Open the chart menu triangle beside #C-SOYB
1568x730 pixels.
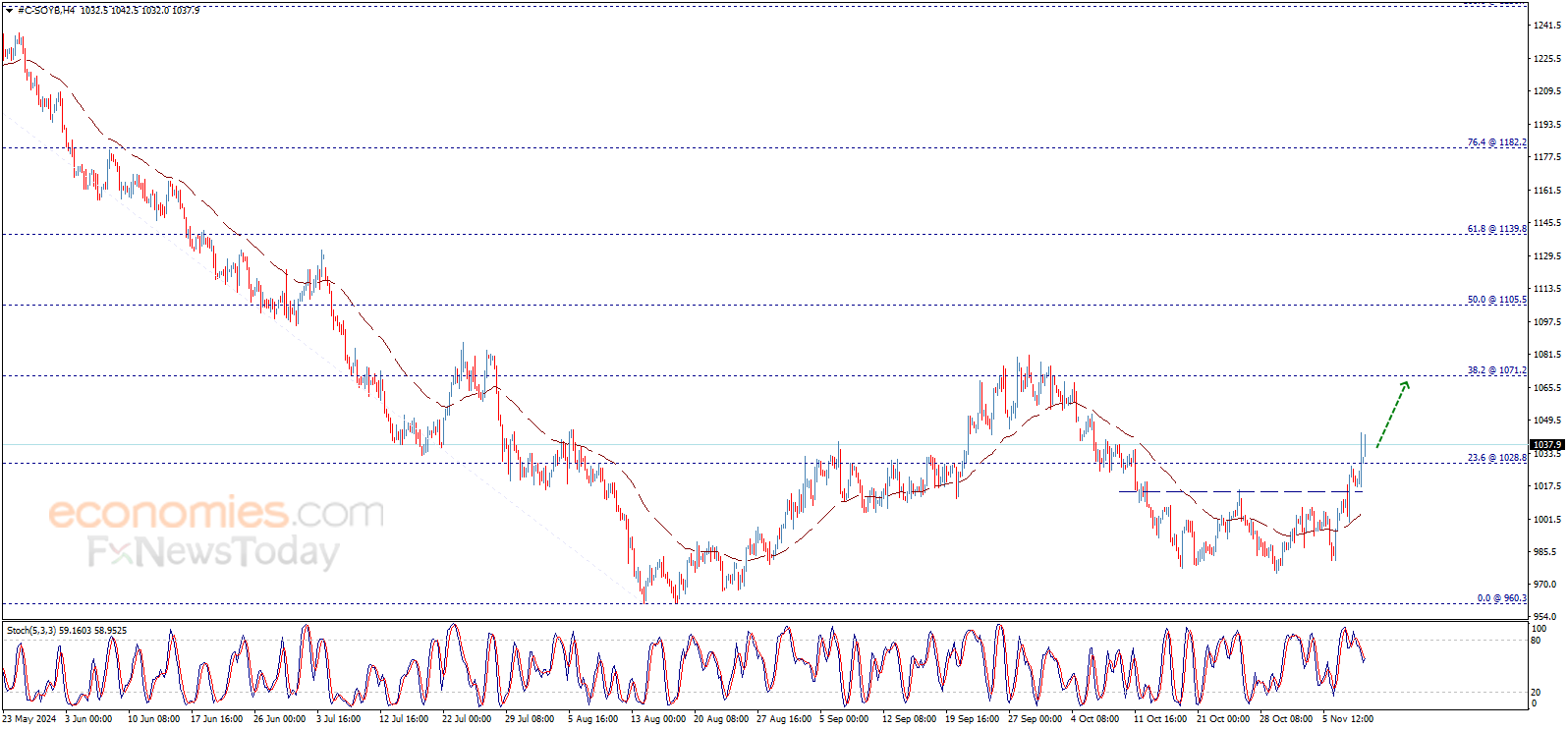tap(9, 10)
